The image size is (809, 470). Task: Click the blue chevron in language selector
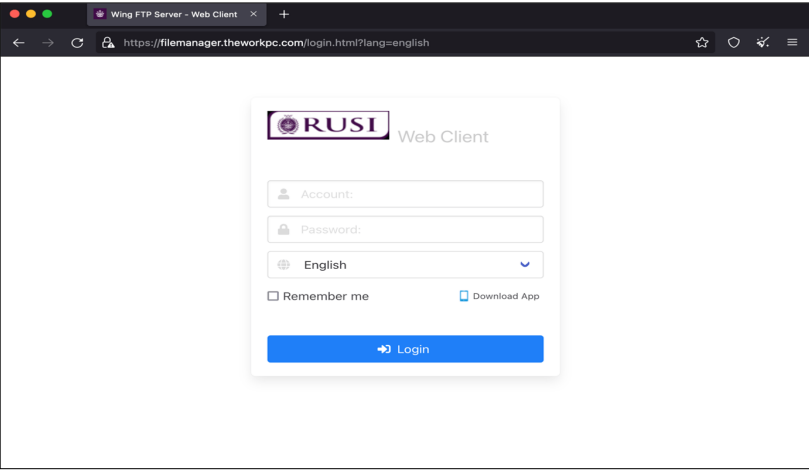tap(525, 265)
